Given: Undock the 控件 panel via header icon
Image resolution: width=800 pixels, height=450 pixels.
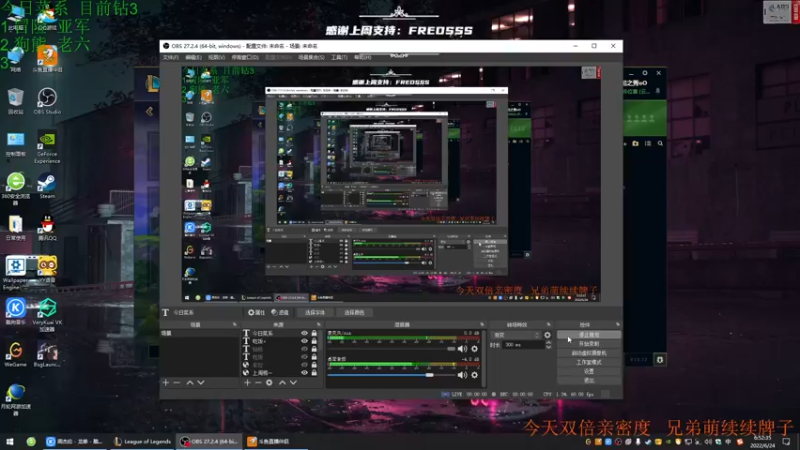Looking at the screenshot, I should [618, 324].
